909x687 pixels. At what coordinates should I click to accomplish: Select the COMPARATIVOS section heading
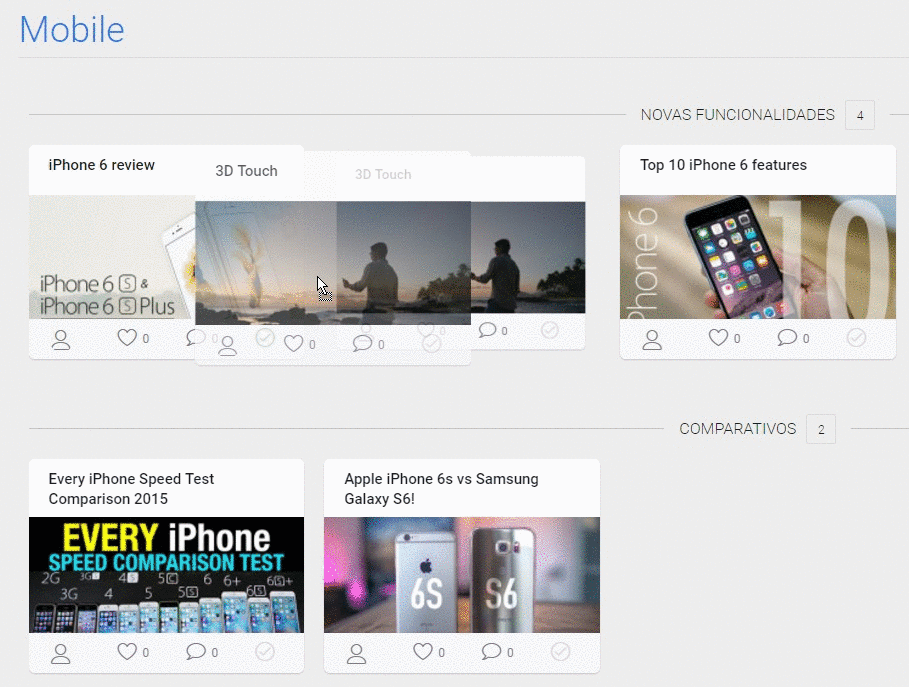(x=737, y=429)
